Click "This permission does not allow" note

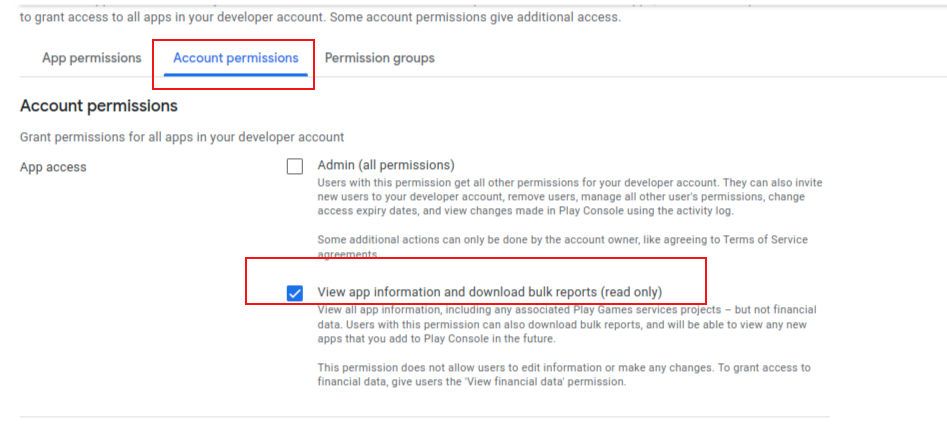pyautogui.click(x=564, y=374)
